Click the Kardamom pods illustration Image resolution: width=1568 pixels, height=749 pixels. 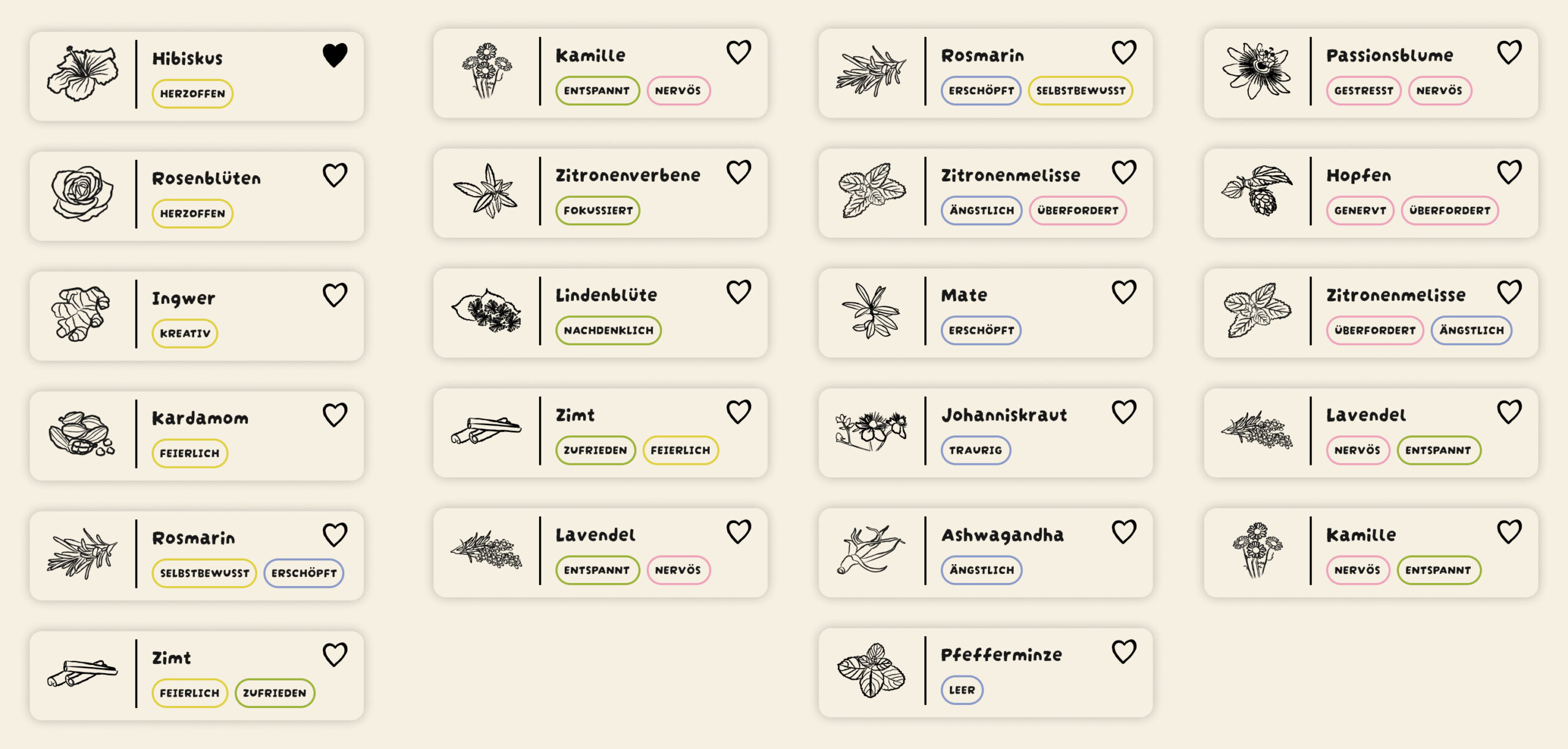coord(82,434)
